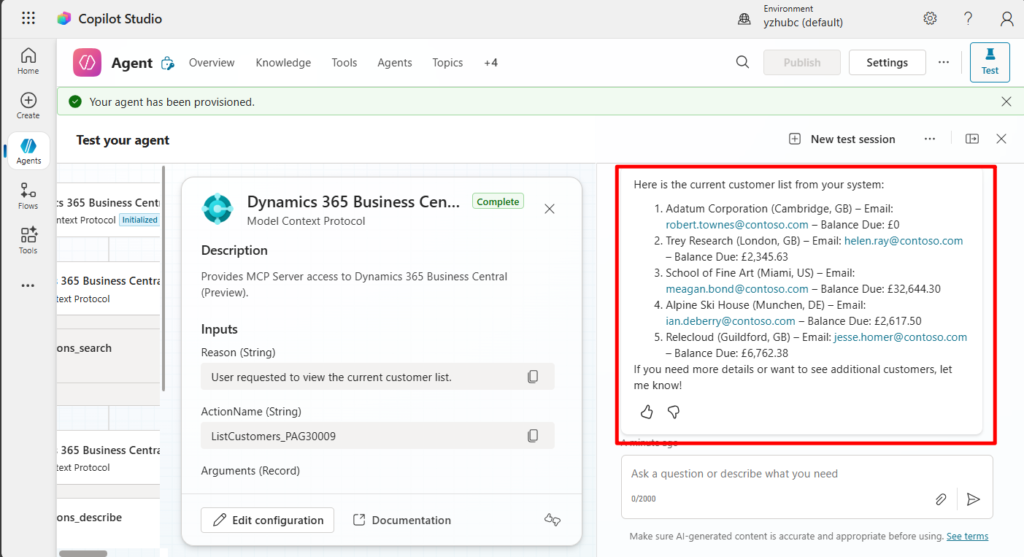Switch to the Knowledge tab

click(283, 62)
